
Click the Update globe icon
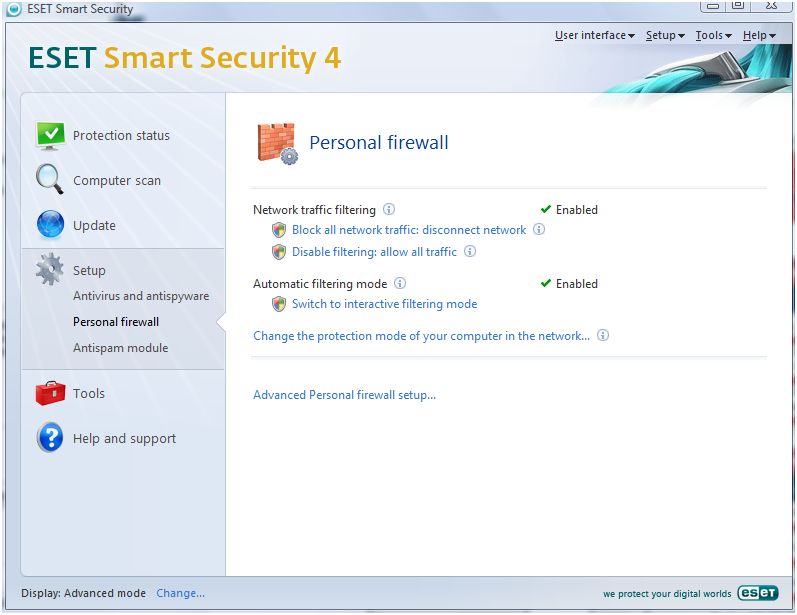click(x=50, y=225)
